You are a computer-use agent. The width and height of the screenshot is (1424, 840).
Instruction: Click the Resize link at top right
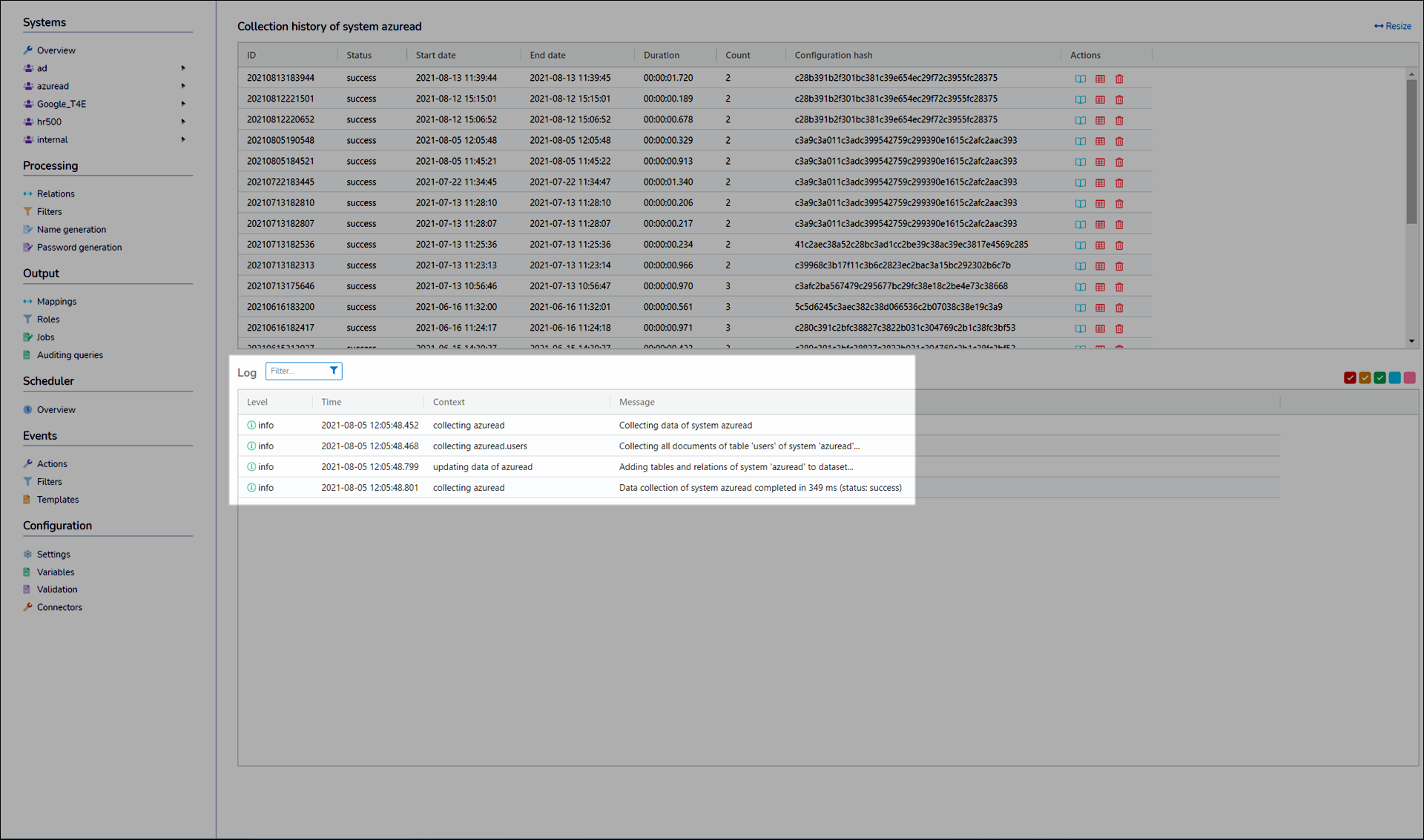1393,26
